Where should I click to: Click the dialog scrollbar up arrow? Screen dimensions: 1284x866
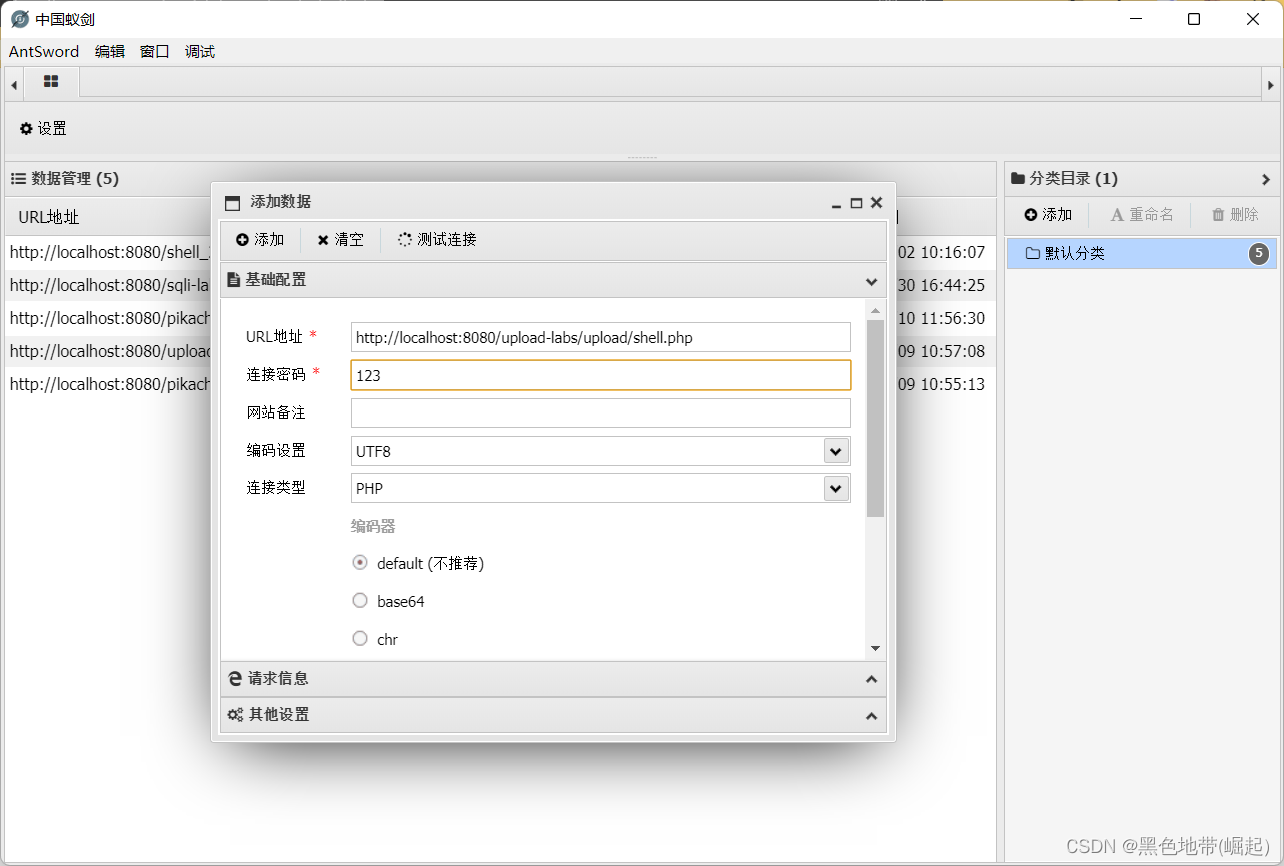tap(876, 311)
